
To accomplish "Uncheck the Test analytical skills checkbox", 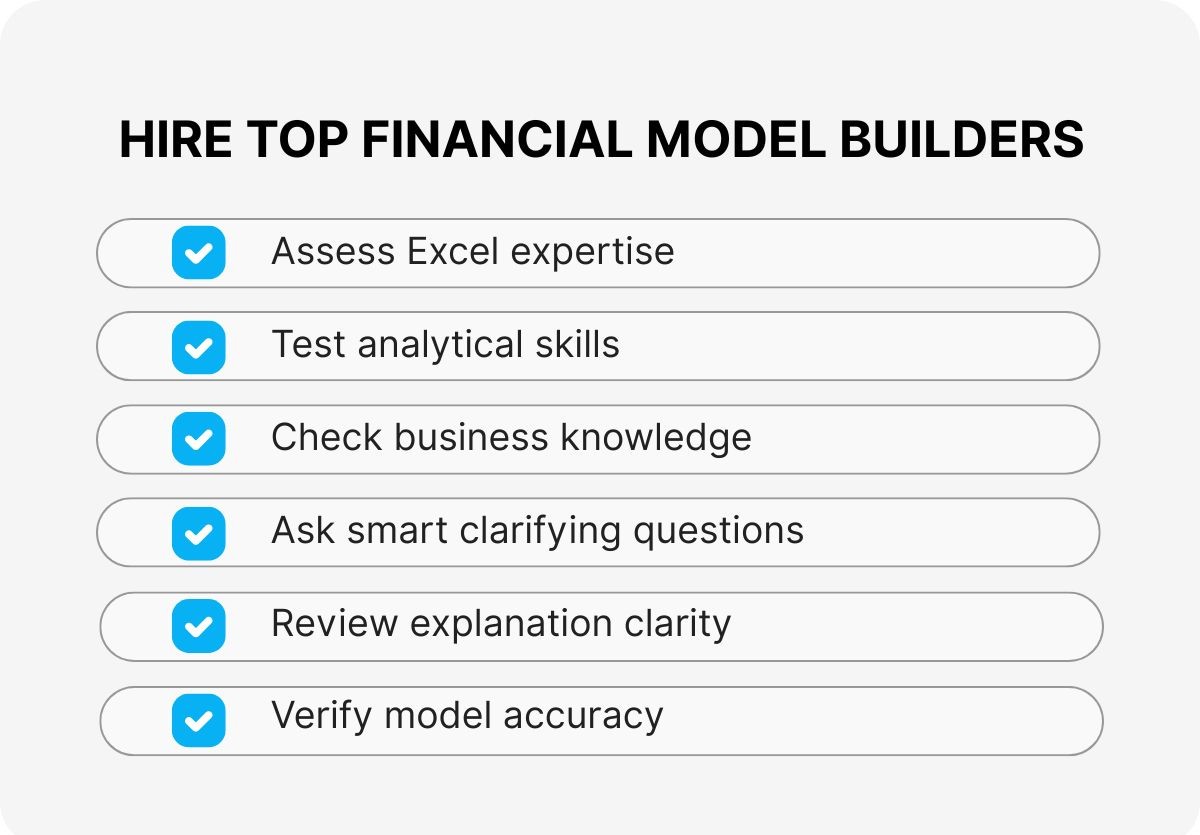I will tap(198, 346).
